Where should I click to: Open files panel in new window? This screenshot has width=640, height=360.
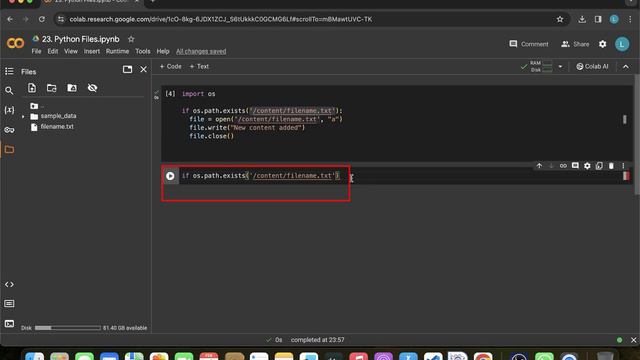click(x=127, y=69)
